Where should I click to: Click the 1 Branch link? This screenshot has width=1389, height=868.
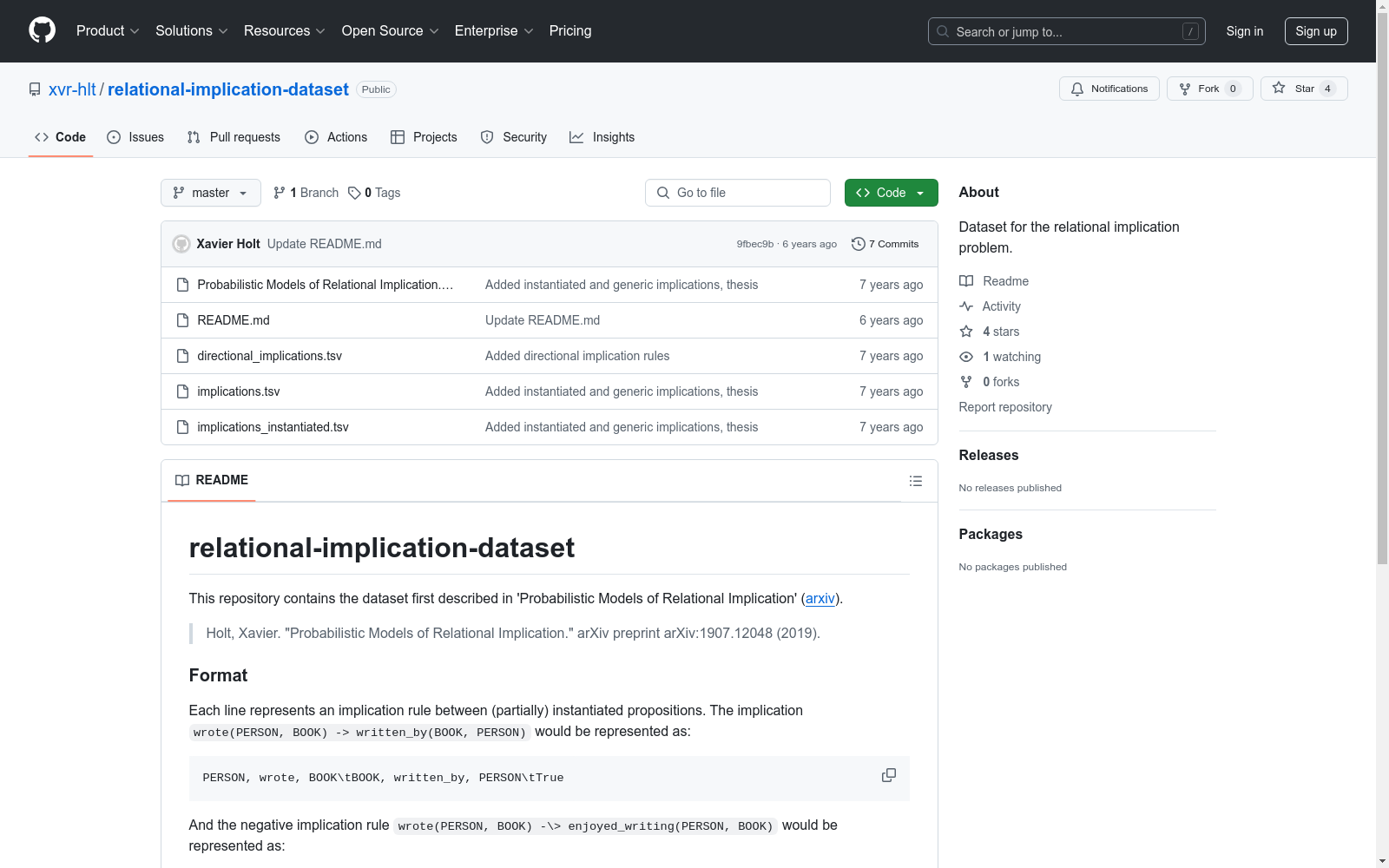coord(306,193)
